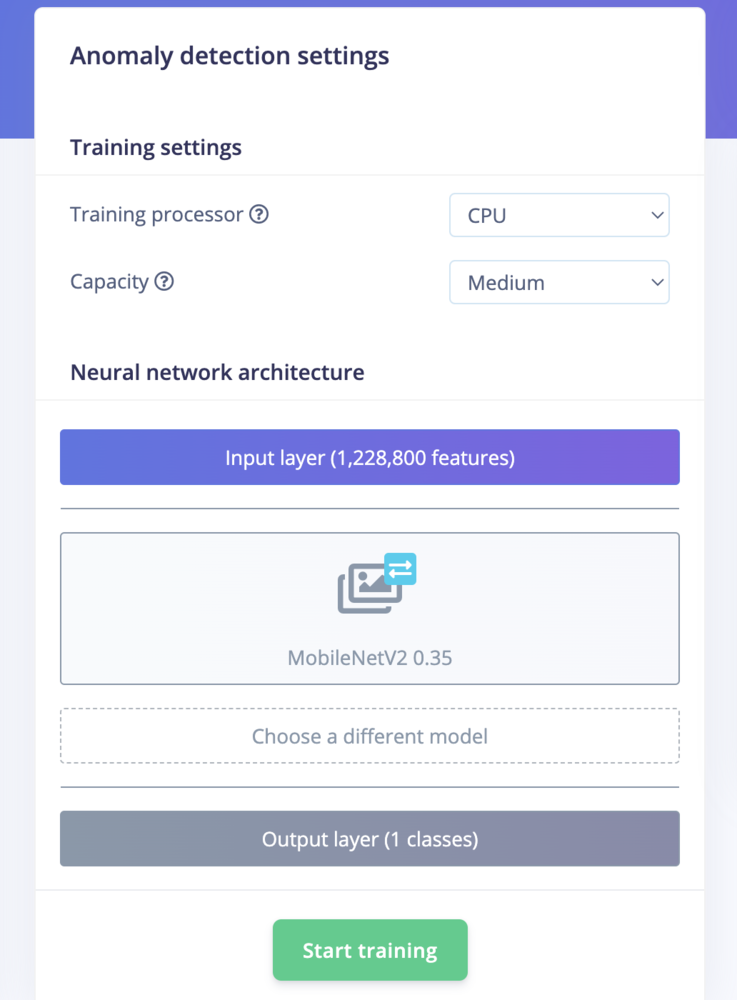
Task: Click the word Medium in Capacity field
Action: click(x=506, y=283)
